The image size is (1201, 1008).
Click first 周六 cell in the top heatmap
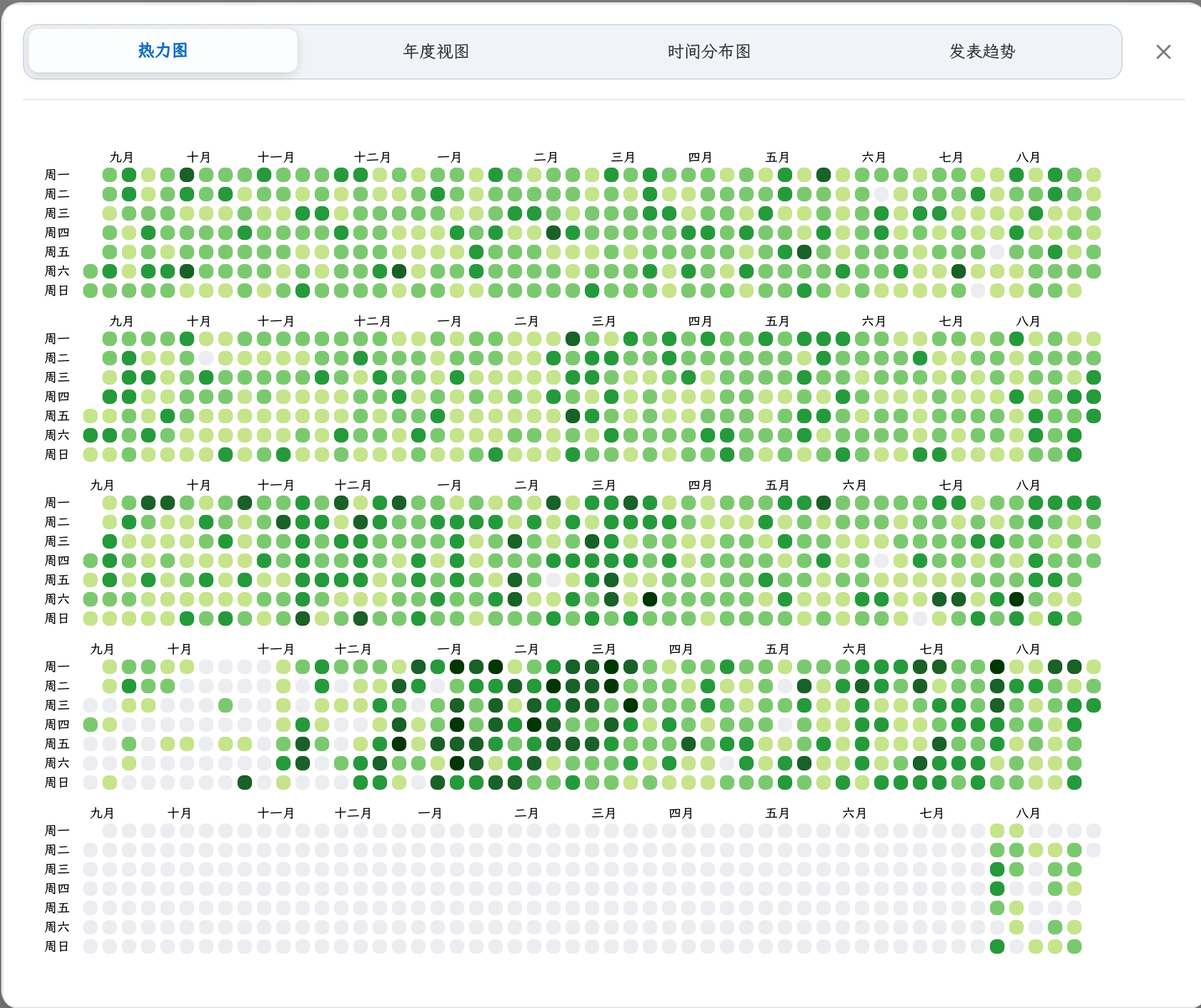[x=90, y=271]
